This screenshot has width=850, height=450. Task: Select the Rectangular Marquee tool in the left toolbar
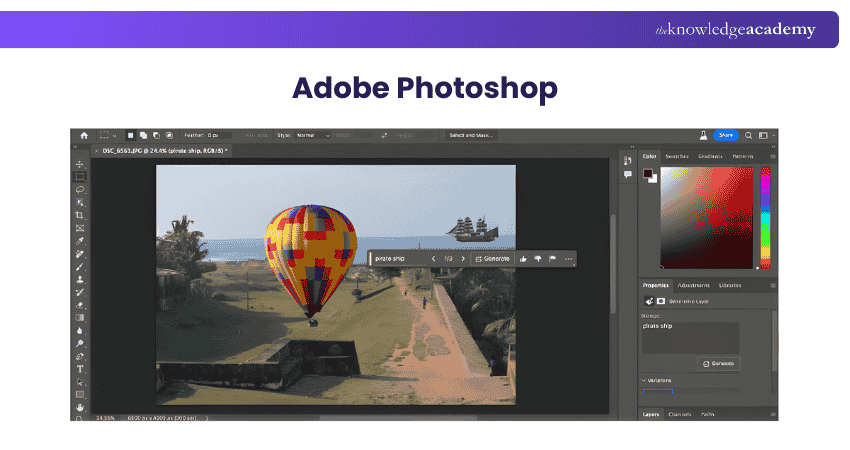(80, 177)
